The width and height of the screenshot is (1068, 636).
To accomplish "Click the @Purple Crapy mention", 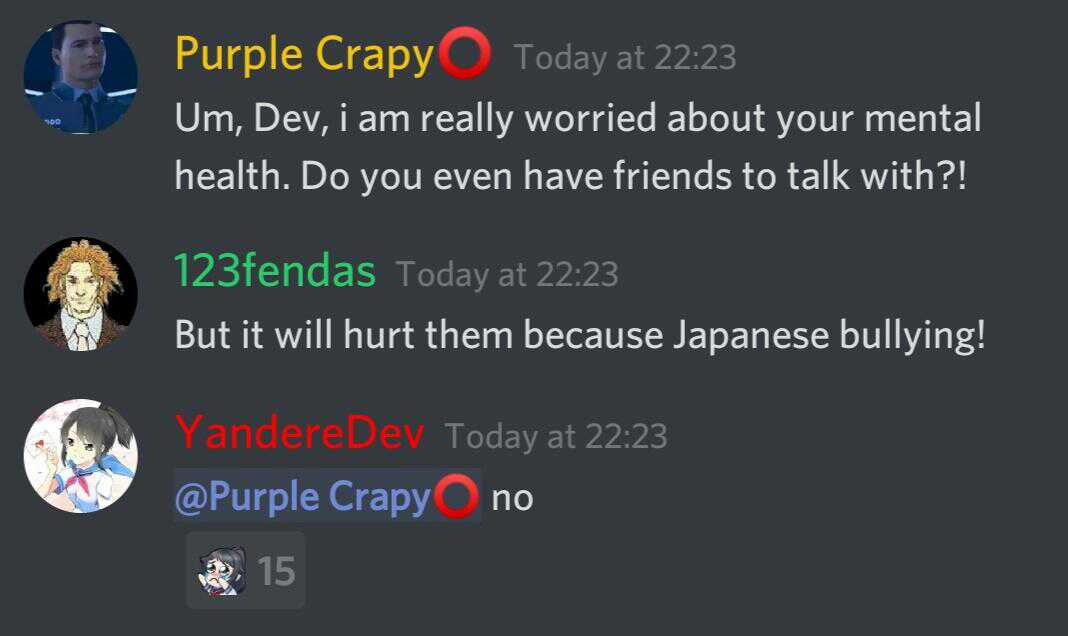I will pos(327,496).
